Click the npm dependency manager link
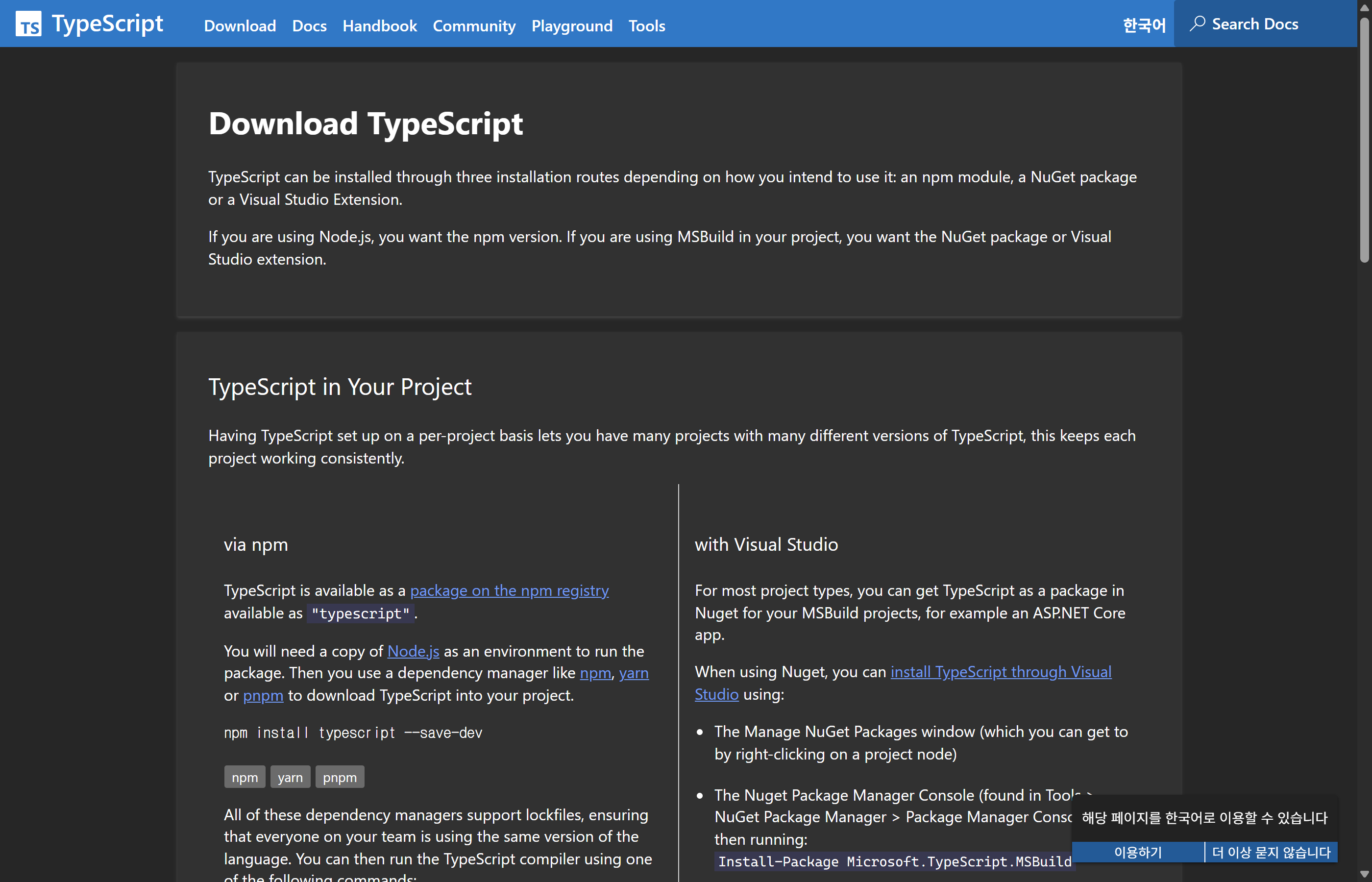 coord(595,673)
